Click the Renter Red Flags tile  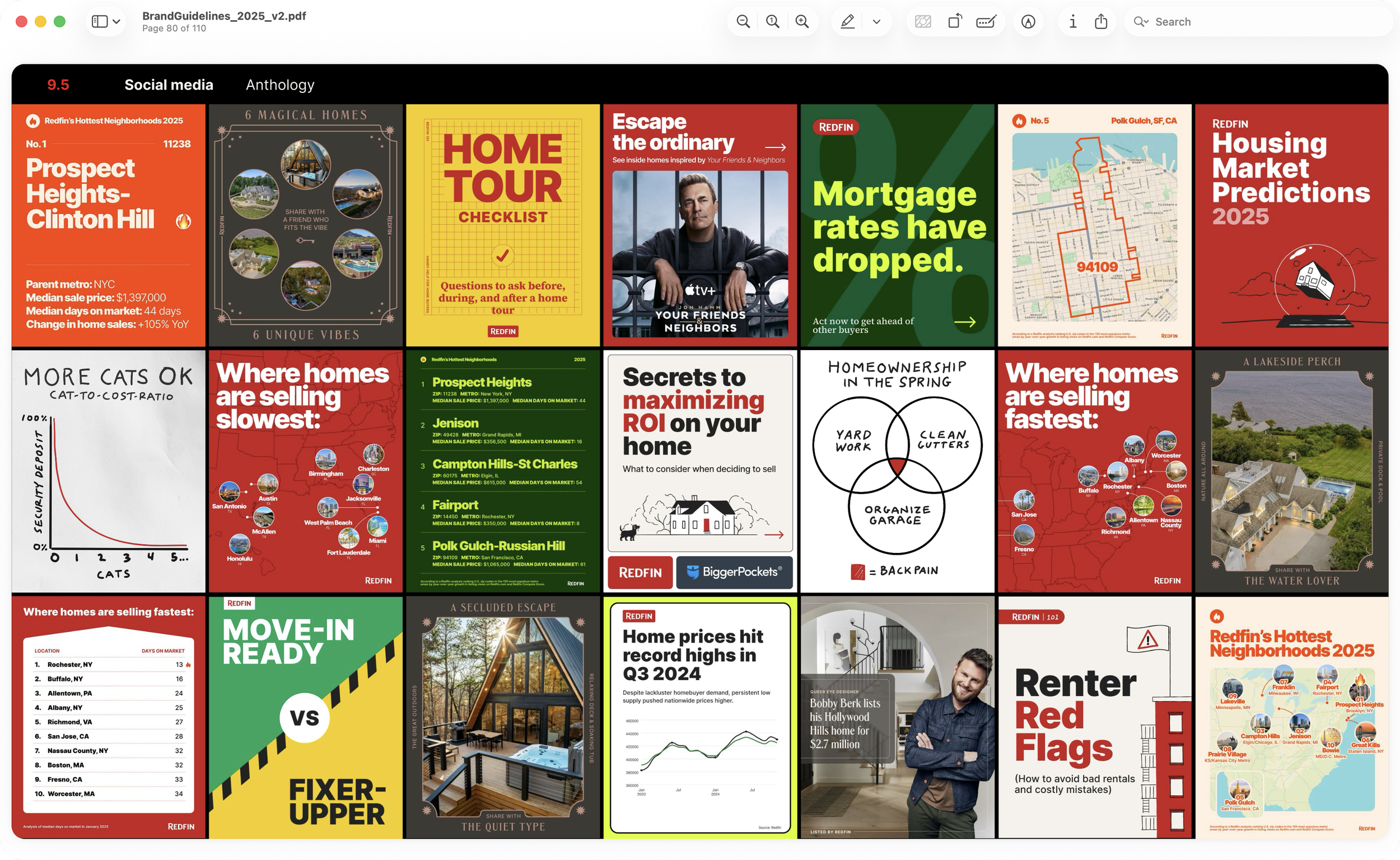click(1094, 717)
